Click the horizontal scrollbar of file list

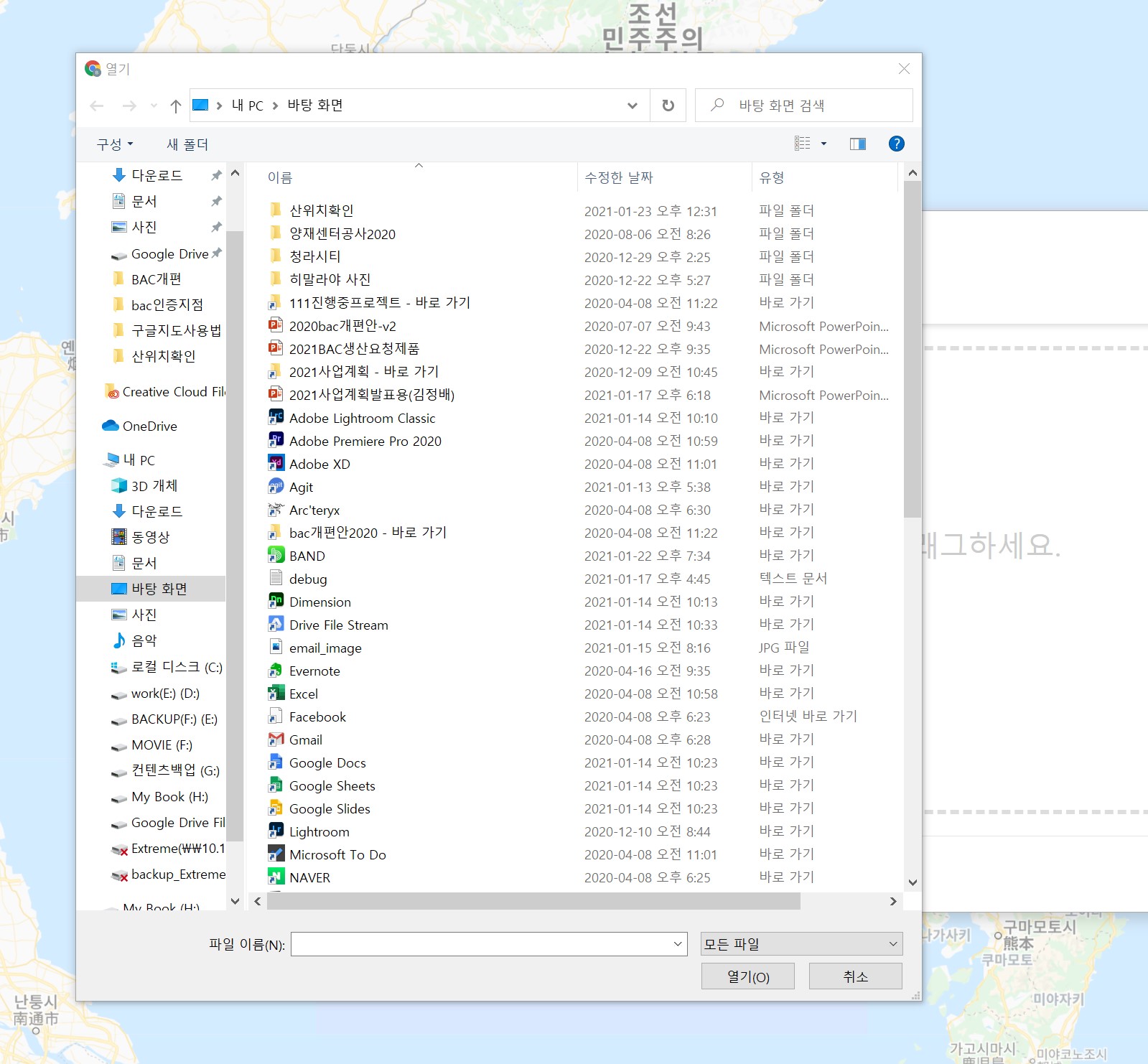(x=533, y=901)
